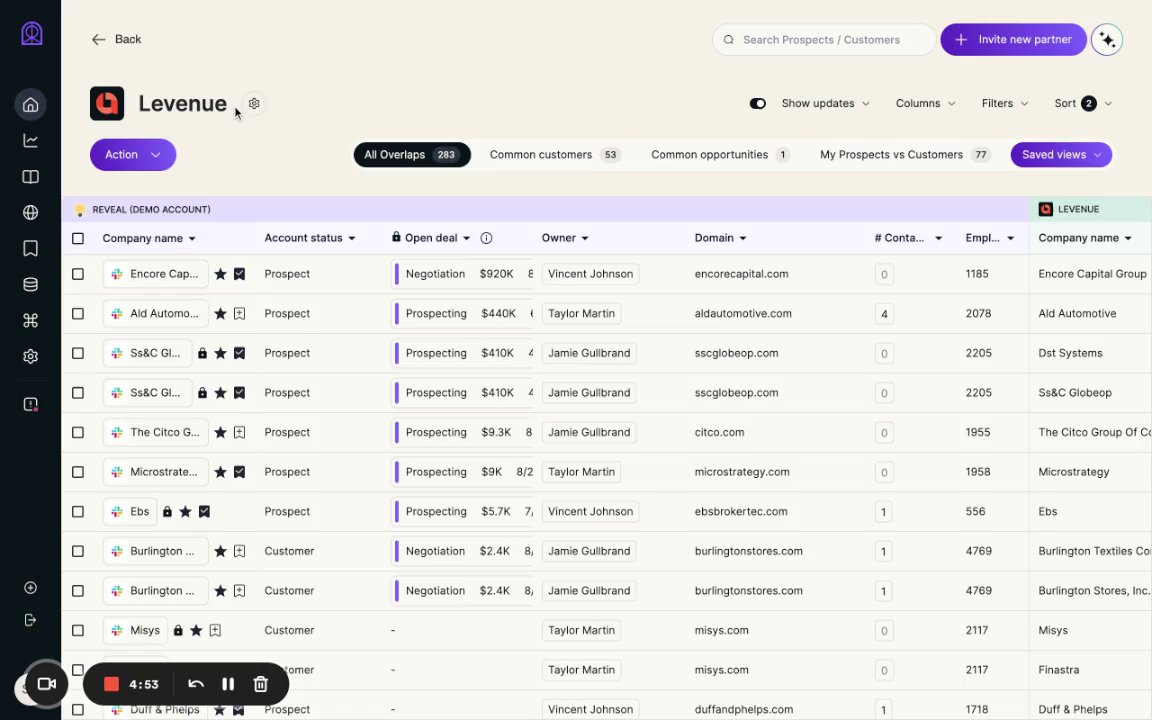1152x720 pixels.
Task: Select the Duff & Phelps row checkbox
Action: point(78,710)
